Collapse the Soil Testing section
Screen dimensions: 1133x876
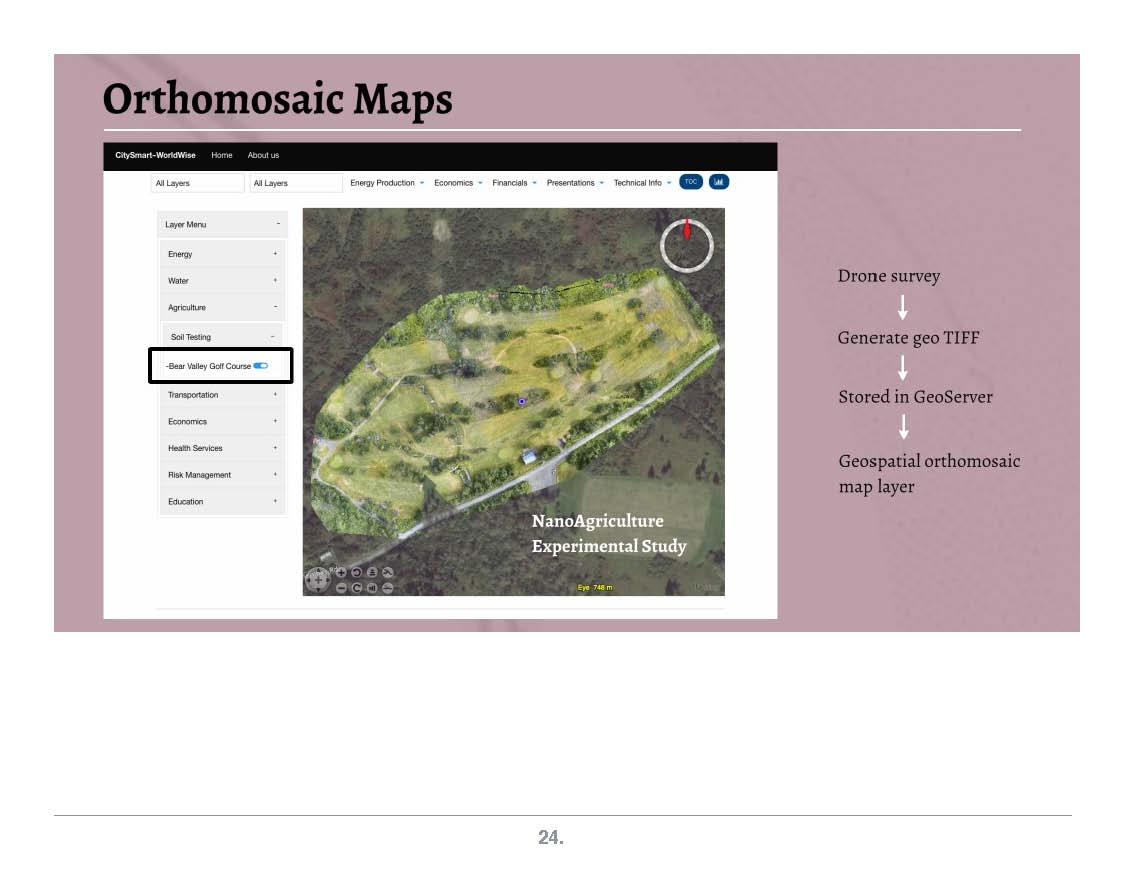coord(272,337)
